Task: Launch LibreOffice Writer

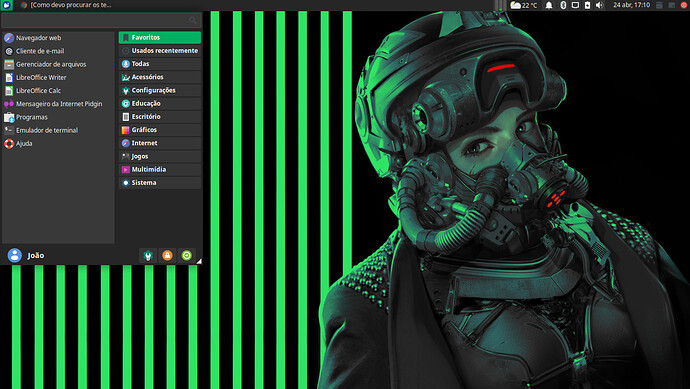Action: pyautogui.click(x=58, y=77)
